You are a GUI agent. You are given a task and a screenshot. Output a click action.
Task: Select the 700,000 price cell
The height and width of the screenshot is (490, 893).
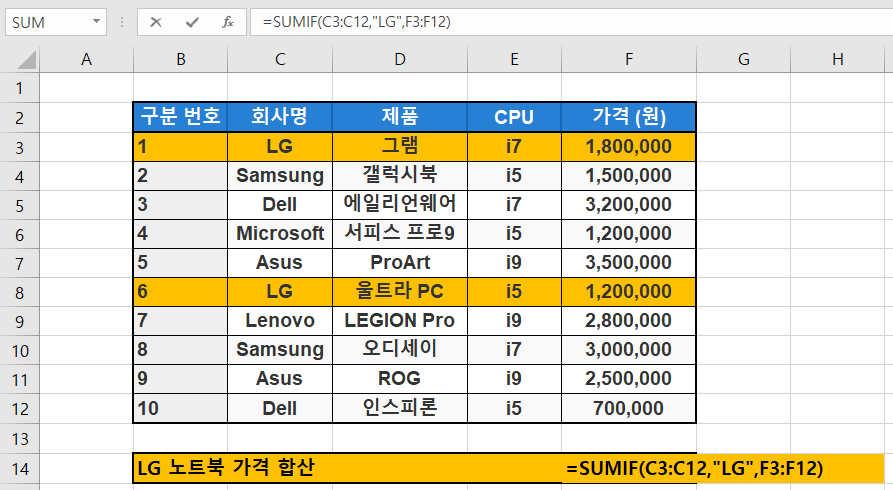[x=629, y=408]
